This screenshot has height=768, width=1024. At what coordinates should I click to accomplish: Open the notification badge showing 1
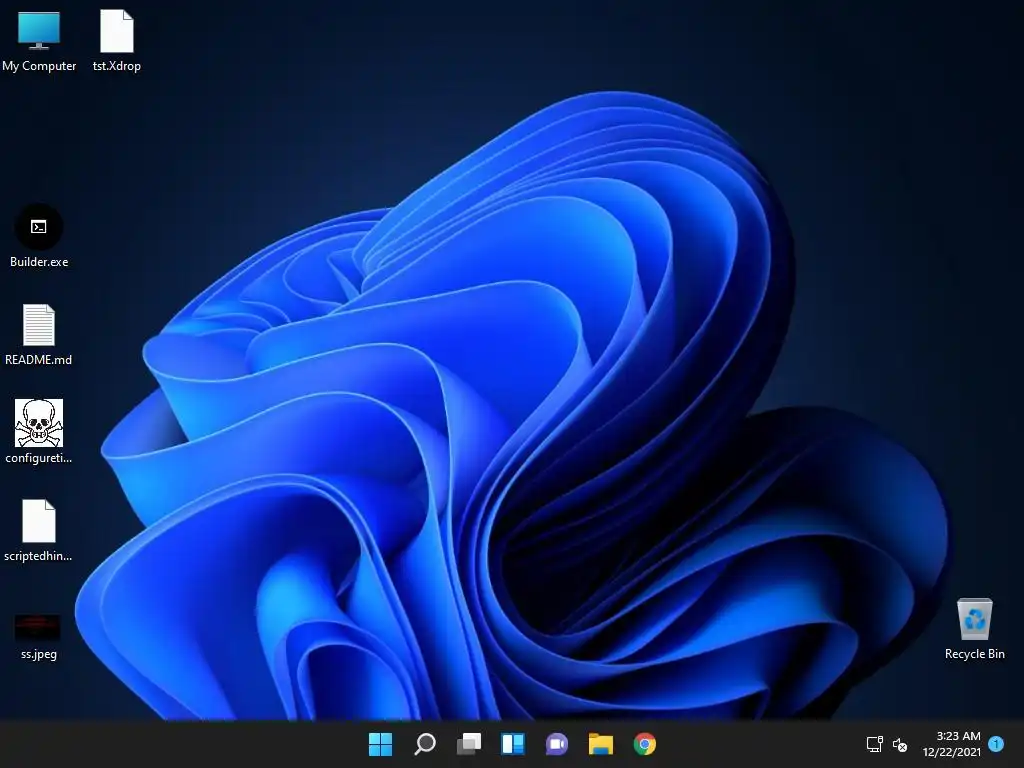tap(996, 743)
